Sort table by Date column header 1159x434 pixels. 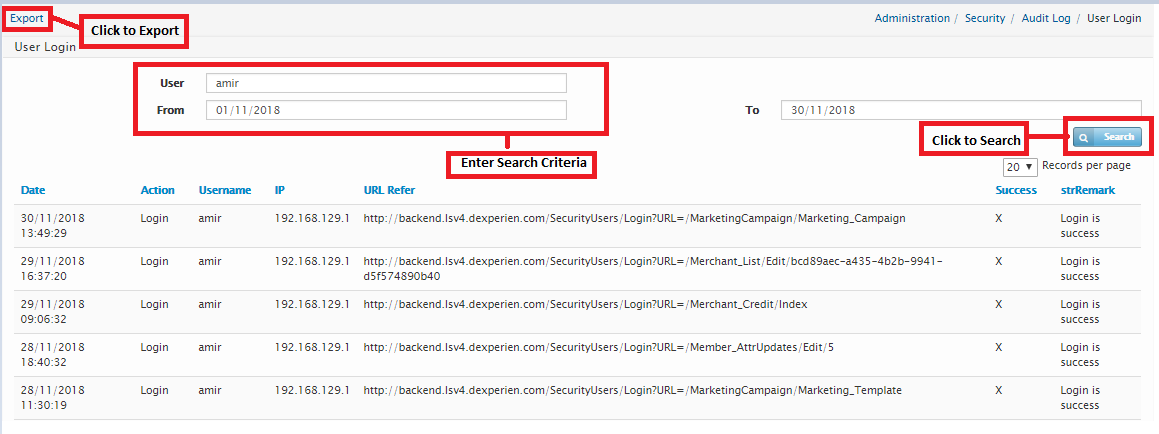coord(33,190)
